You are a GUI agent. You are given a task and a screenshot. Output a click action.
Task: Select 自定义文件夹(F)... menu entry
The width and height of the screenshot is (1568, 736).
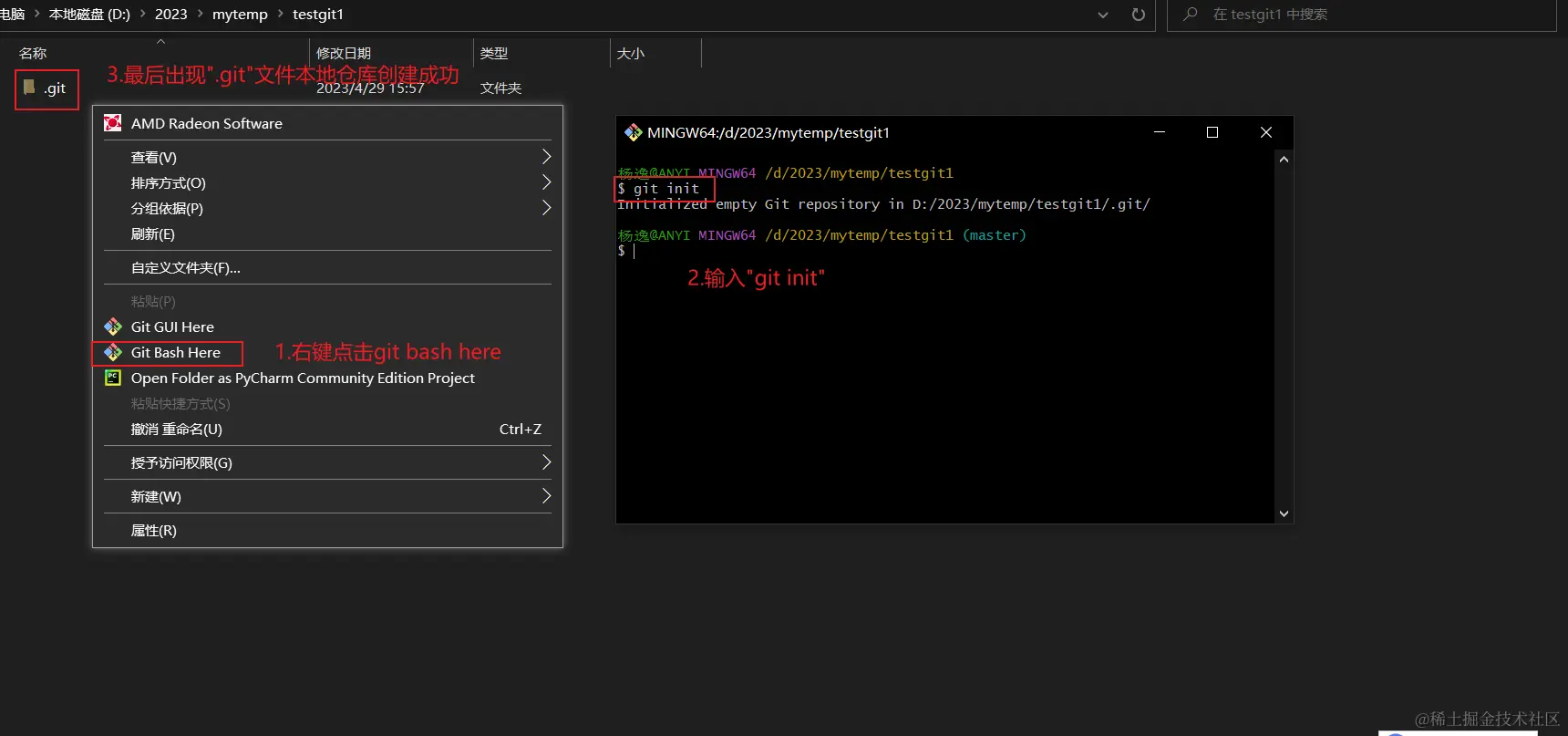327,268
